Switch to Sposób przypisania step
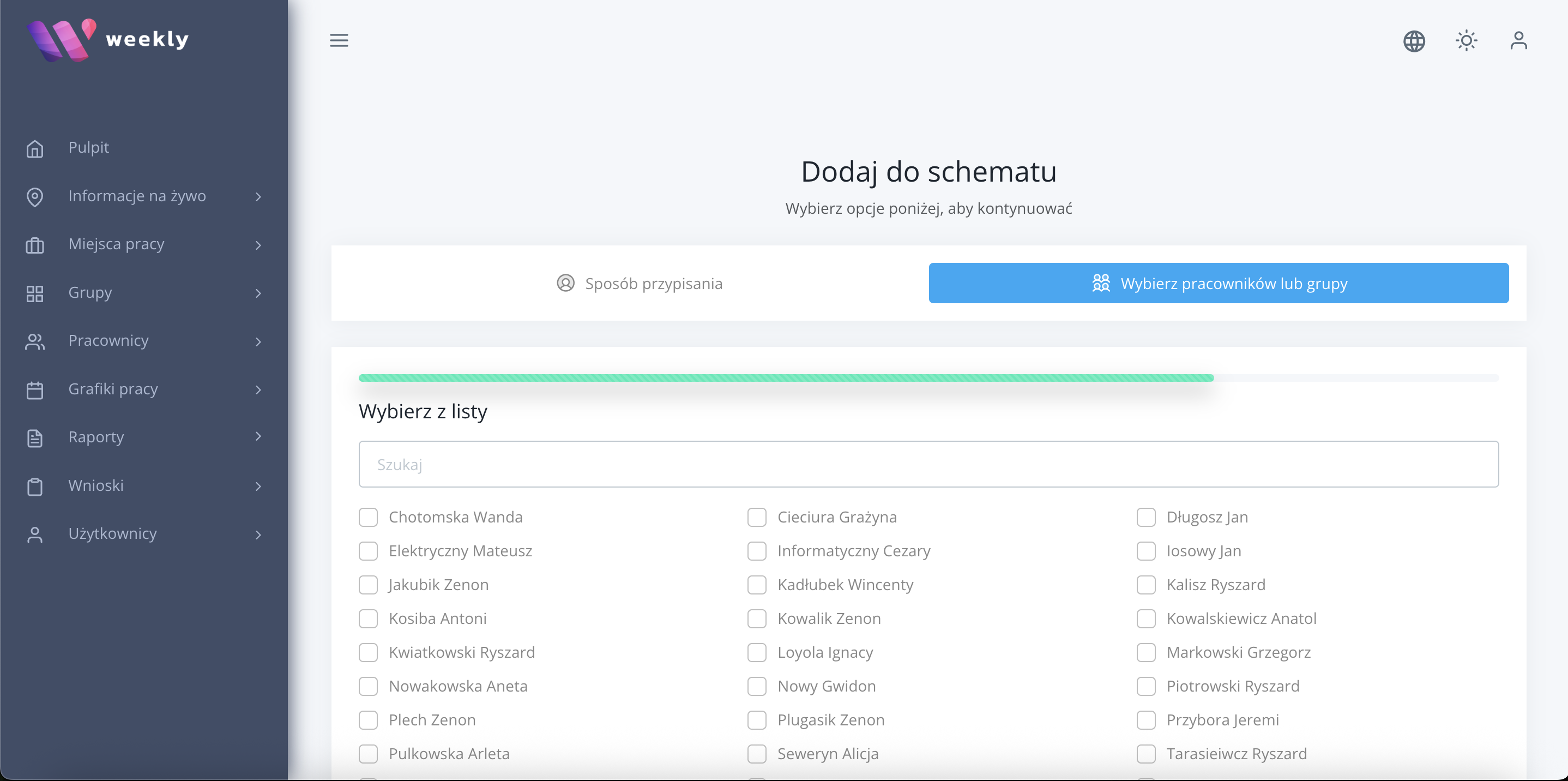The height and width of the screenshot is (781, 1568). (639, 283)
